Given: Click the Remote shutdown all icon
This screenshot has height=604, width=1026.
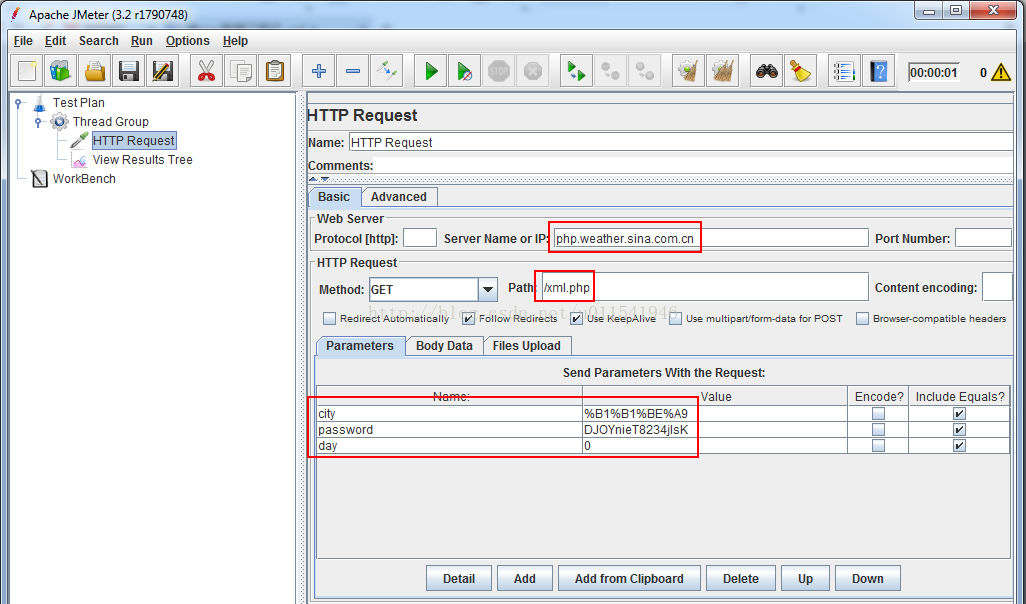Looking at the screenshot, I should [x=645, y=71].
